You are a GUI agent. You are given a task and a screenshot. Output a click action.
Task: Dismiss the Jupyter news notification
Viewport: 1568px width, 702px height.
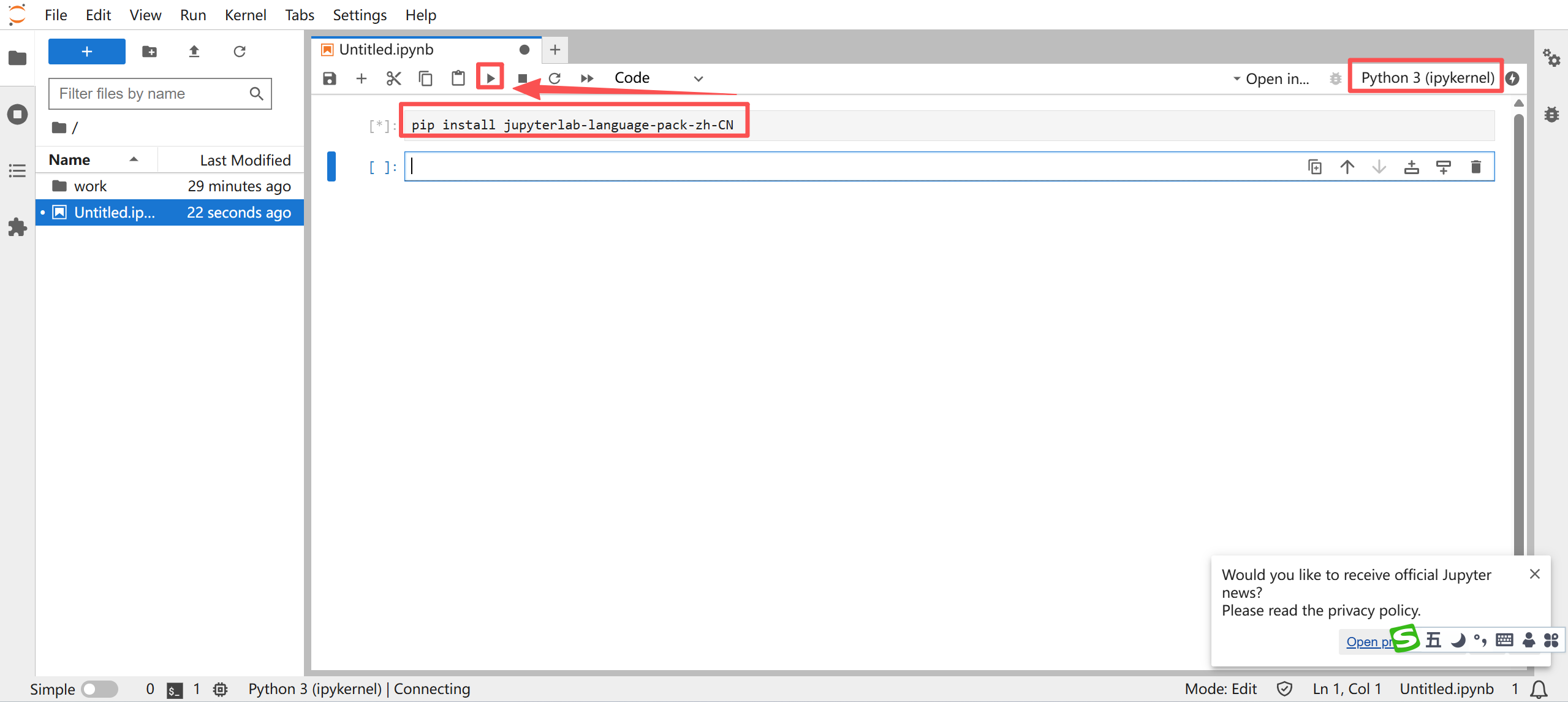click(x=1534, y=574)
